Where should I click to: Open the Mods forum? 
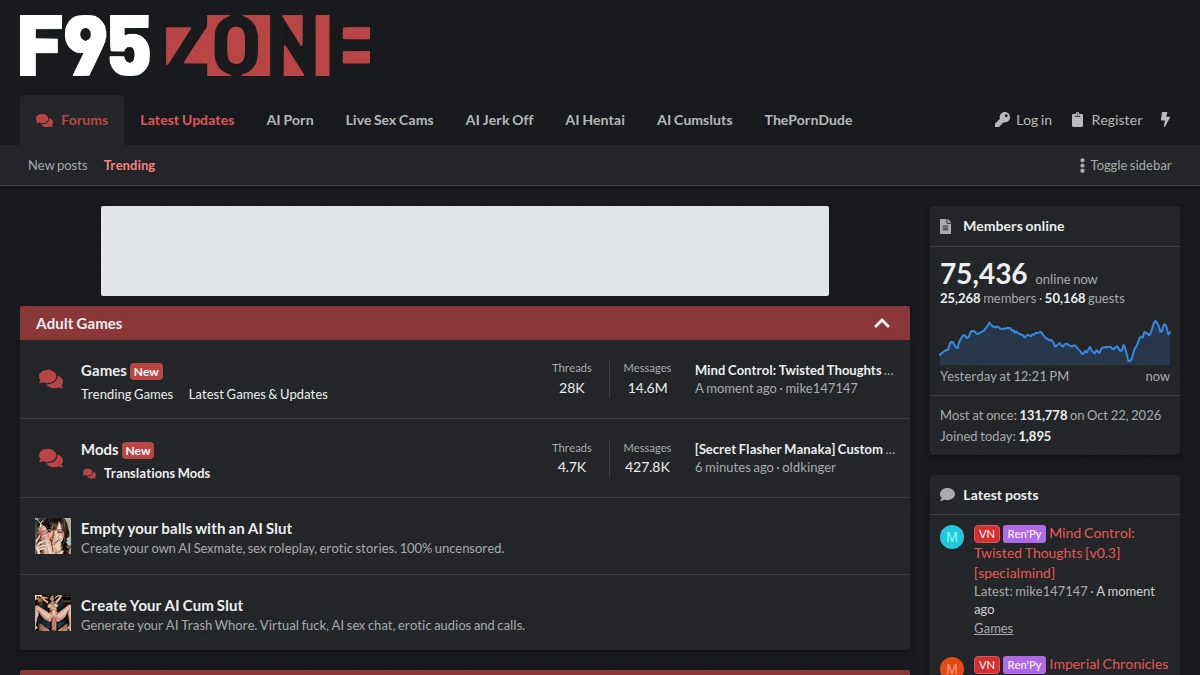(100, 449)
